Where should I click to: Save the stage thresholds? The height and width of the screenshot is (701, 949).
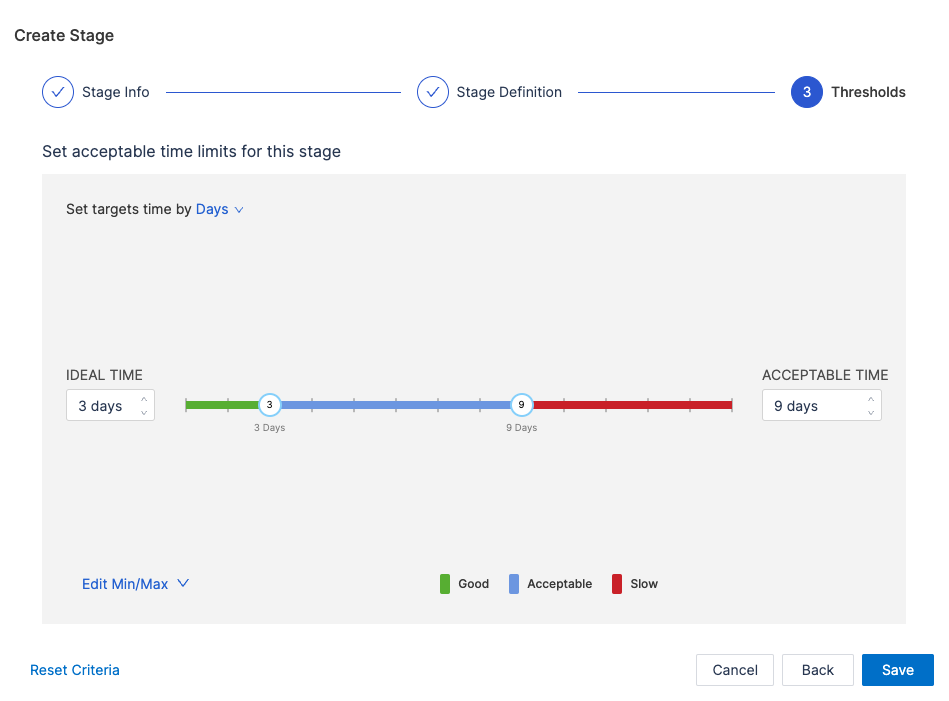(897, 670)
